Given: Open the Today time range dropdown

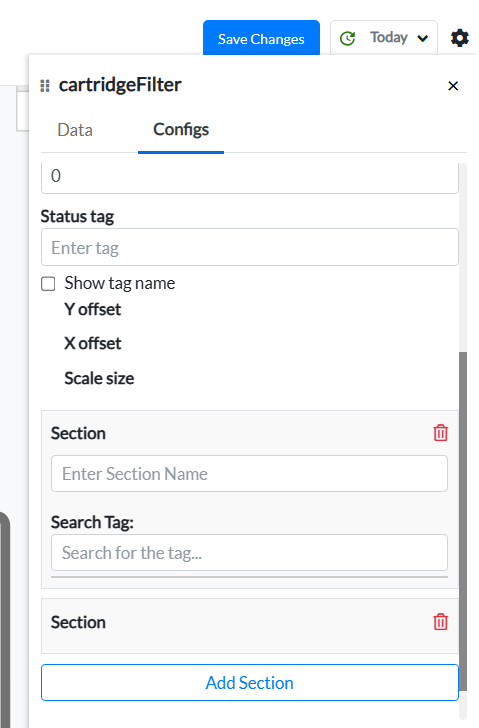Looking at the screenshot, I should click(x=384, y=38).
